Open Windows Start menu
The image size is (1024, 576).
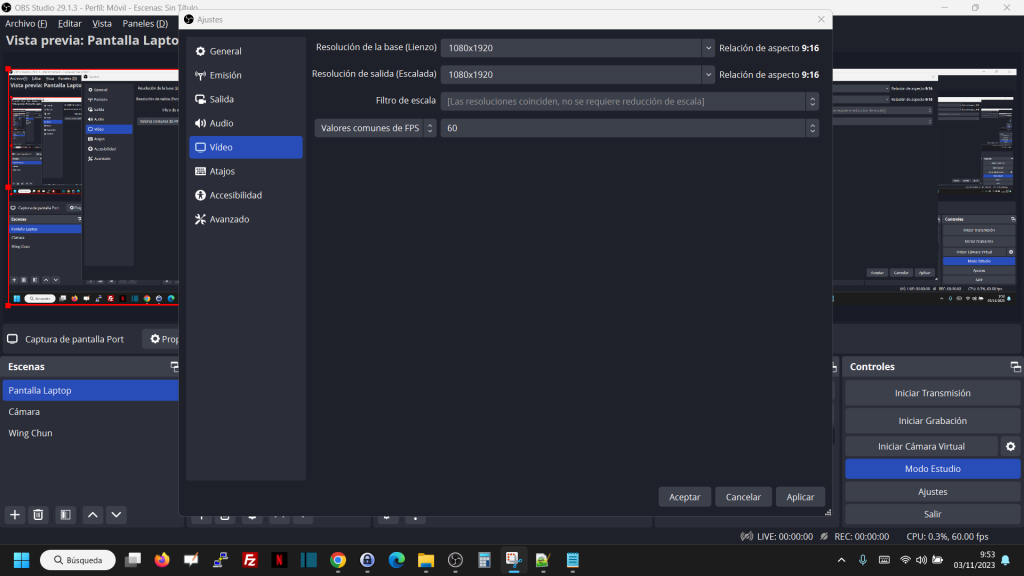click(x=22, y=560)
